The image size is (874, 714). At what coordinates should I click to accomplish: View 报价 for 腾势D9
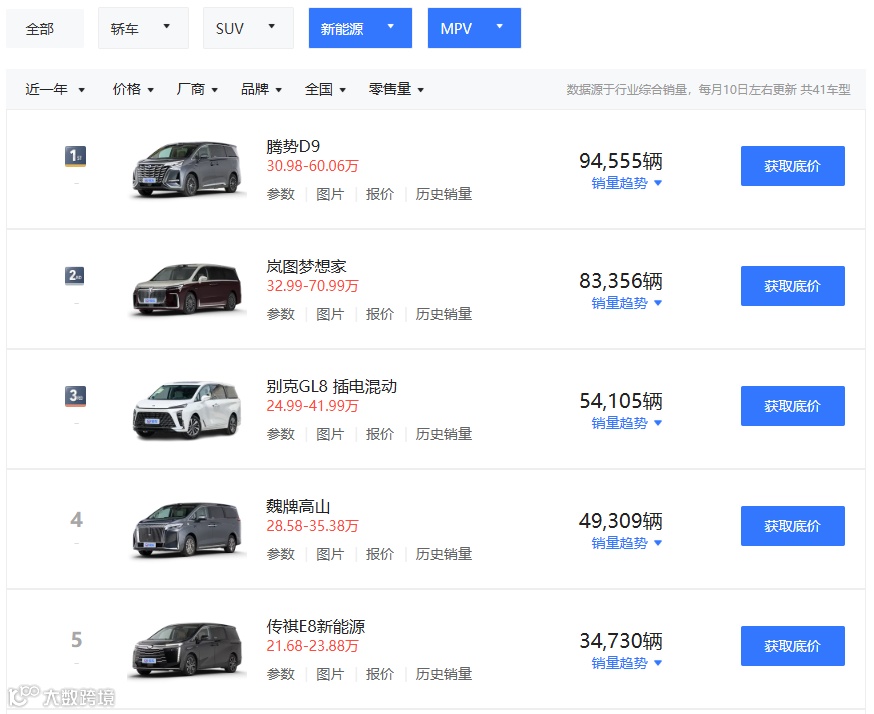tap(380, 194)
